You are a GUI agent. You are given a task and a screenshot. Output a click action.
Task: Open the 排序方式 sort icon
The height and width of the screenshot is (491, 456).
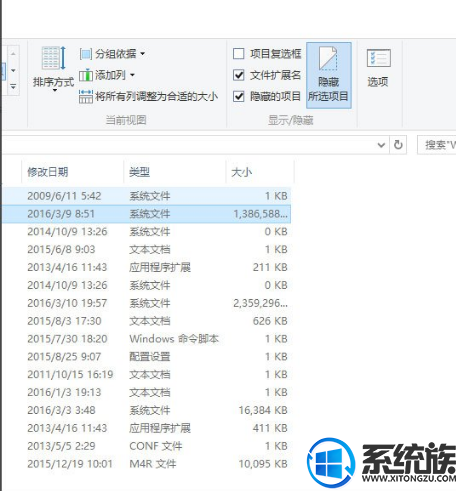53,58
